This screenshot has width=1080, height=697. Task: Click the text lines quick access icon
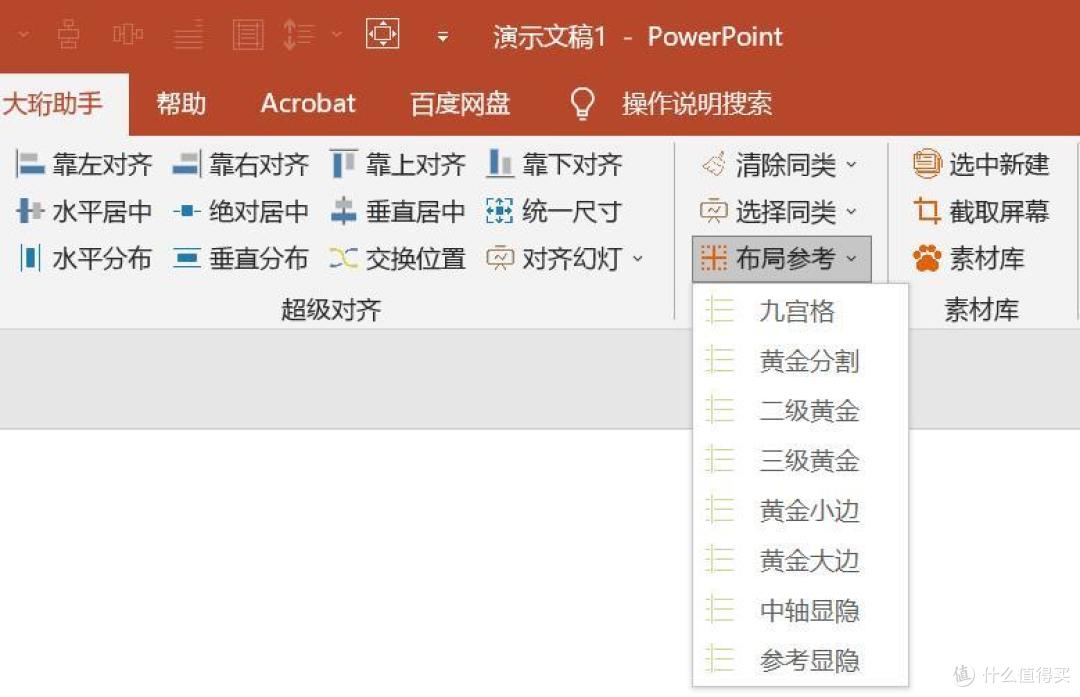point(188,34)
